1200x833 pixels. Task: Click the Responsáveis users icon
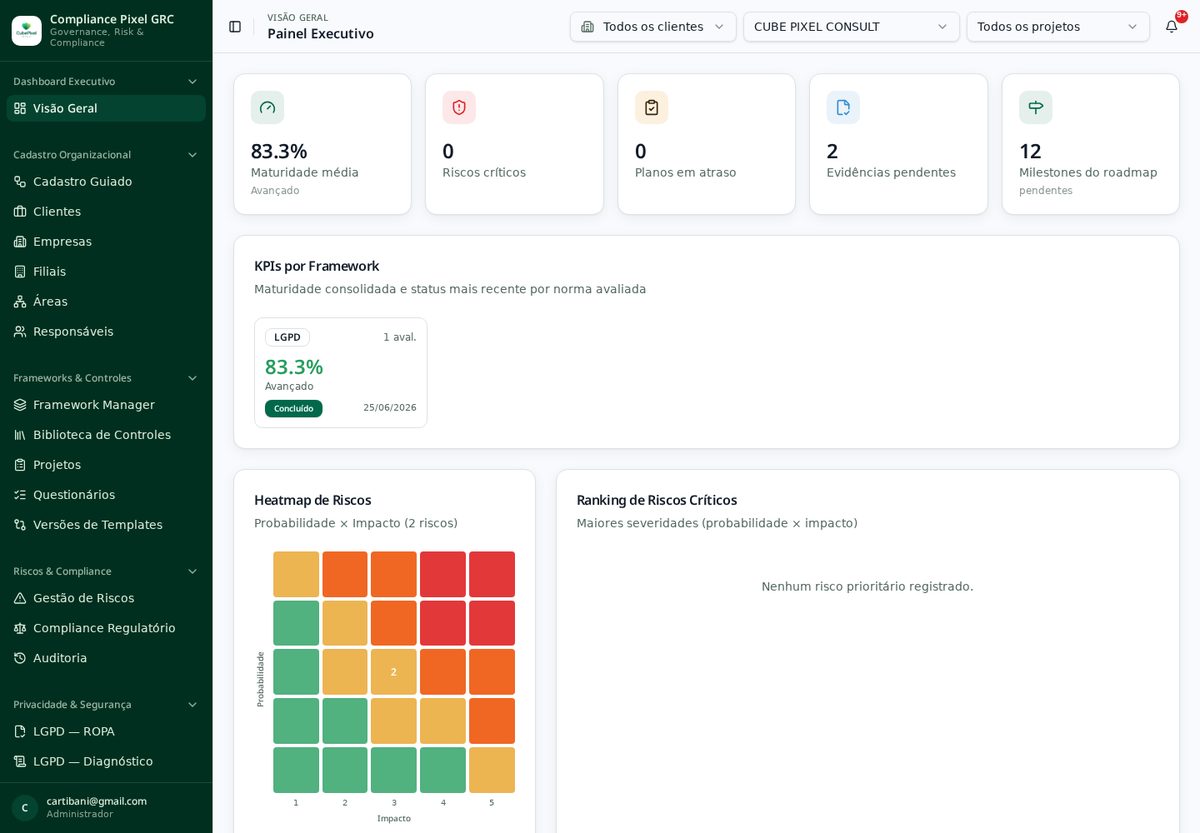coord(20,332)
